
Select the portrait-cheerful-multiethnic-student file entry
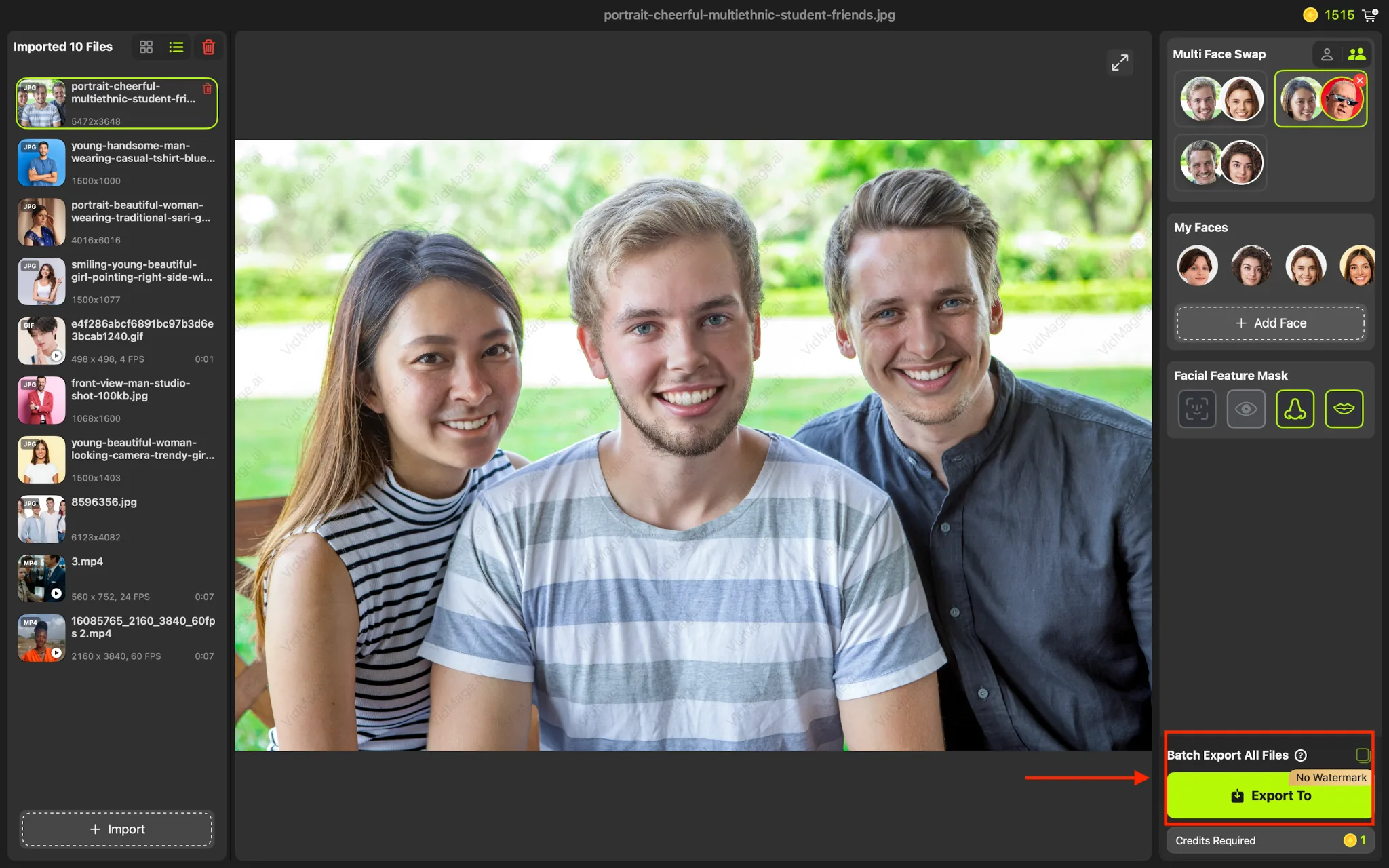click(117, 103)
